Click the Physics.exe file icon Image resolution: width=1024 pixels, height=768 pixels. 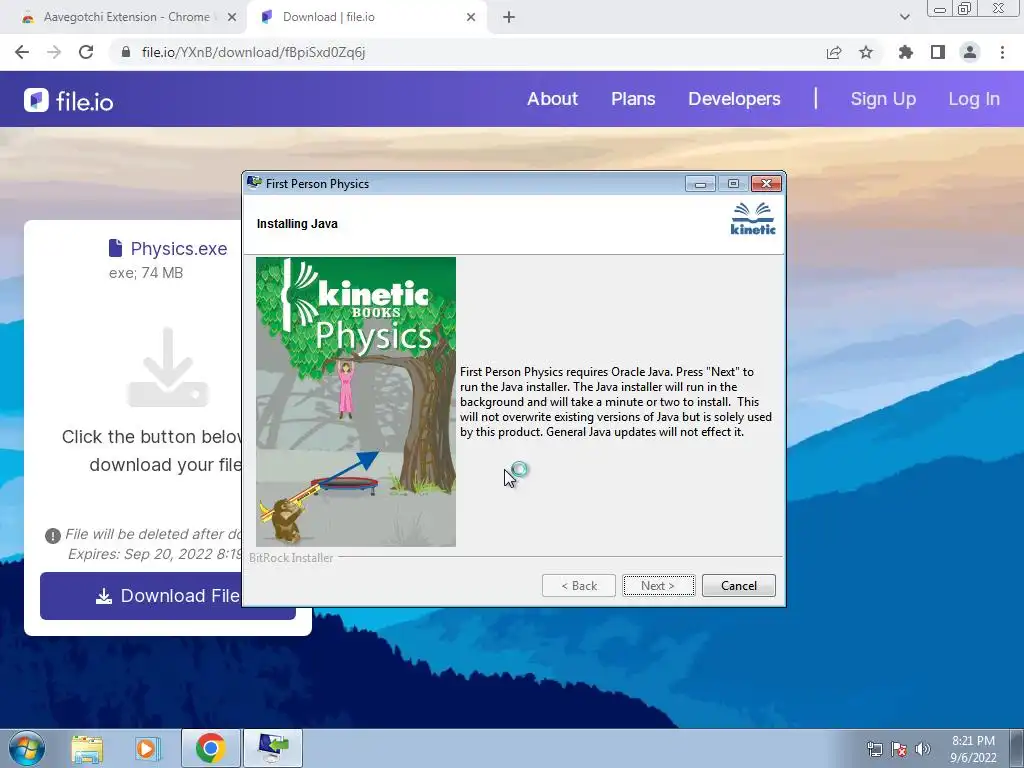(x=116, y=248)
